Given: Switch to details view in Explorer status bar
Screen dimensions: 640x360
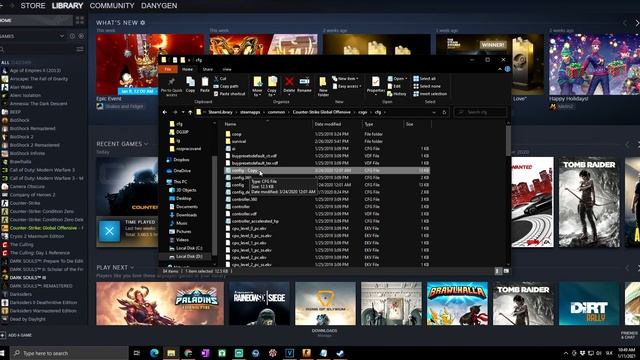Looking at the screenshot, I should (498, 271).
